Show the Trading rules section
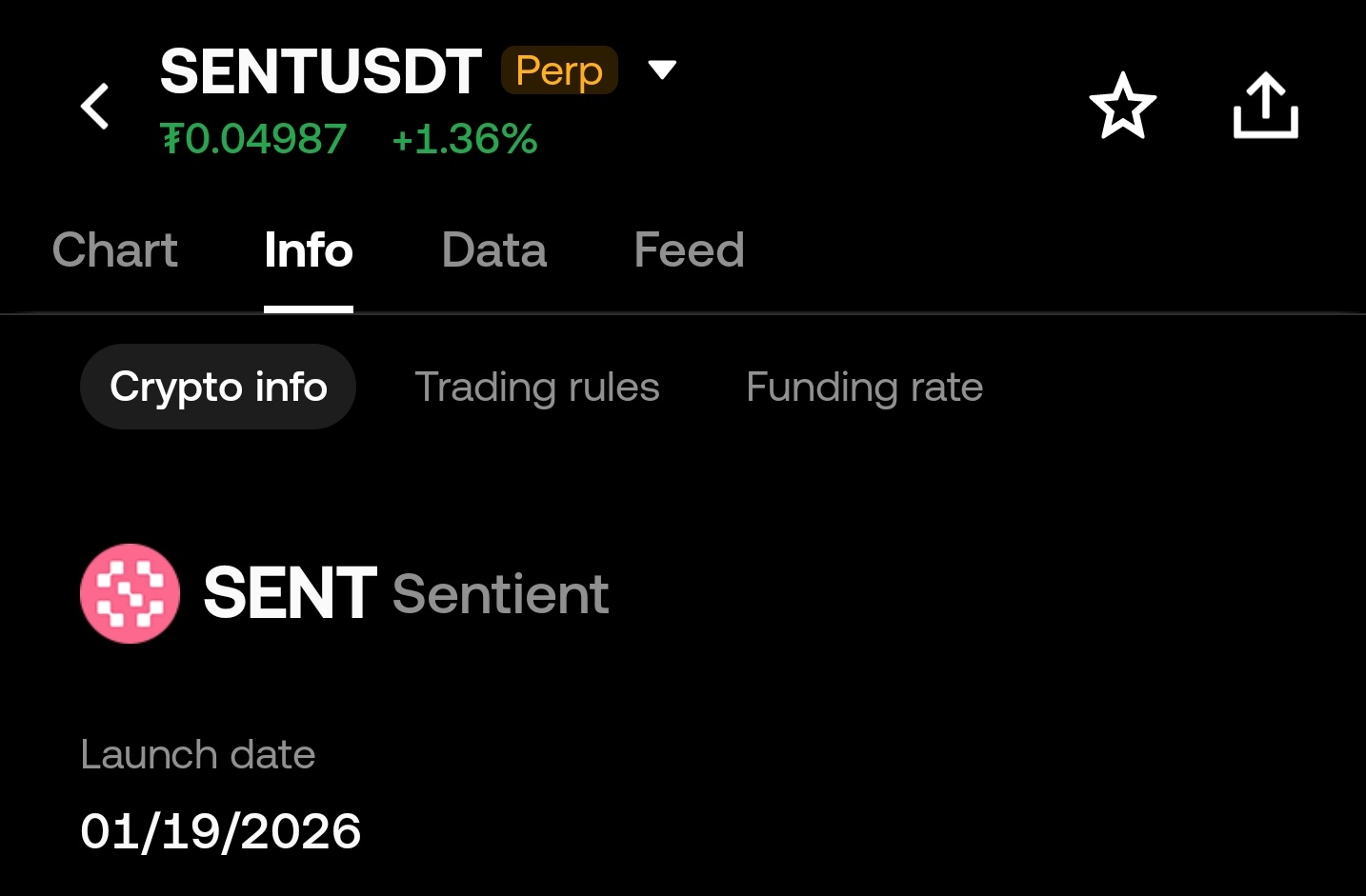The image size is (1366, 896). [x=536, y=387]
